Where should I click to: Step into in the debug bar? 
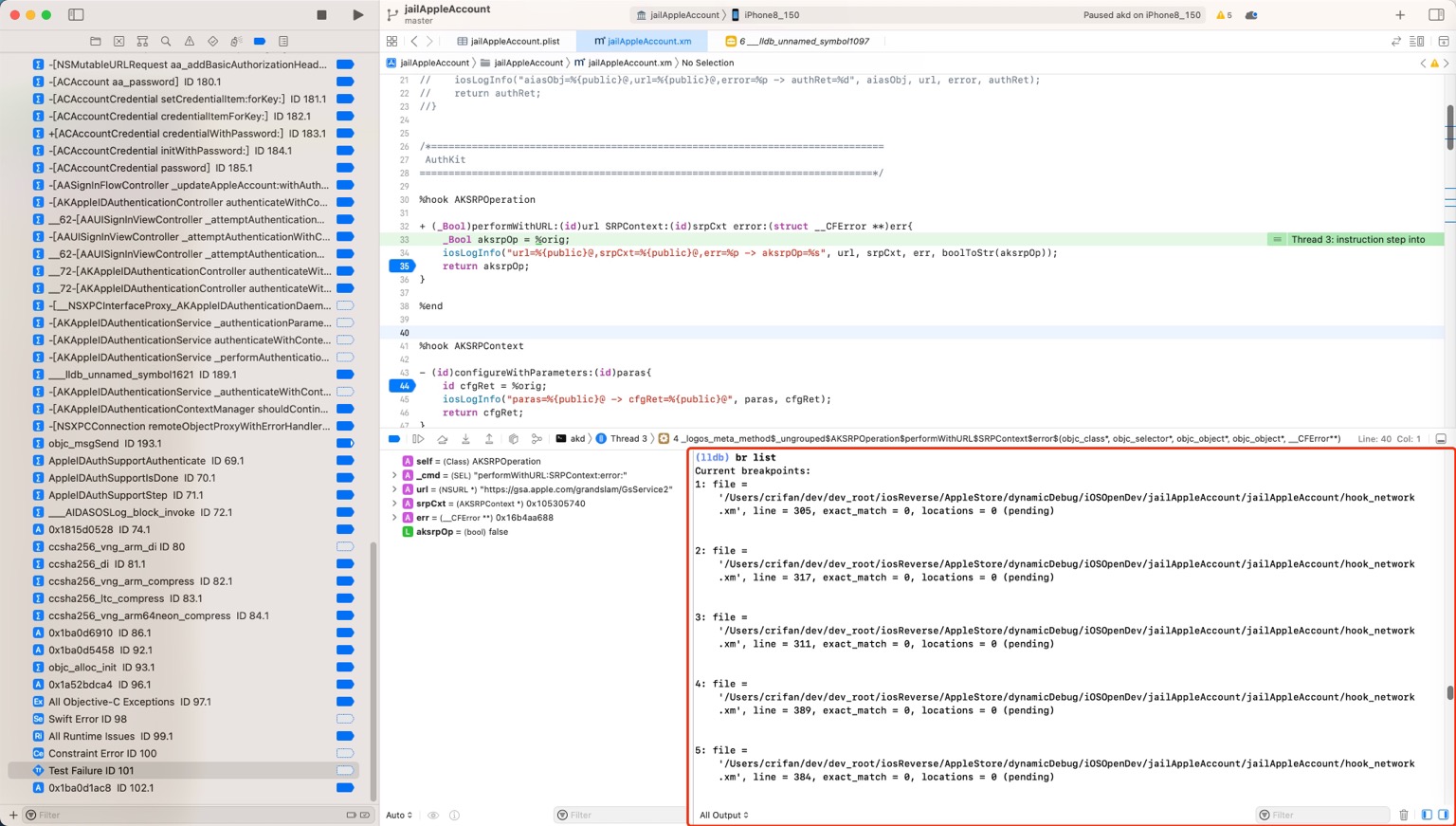465,439
